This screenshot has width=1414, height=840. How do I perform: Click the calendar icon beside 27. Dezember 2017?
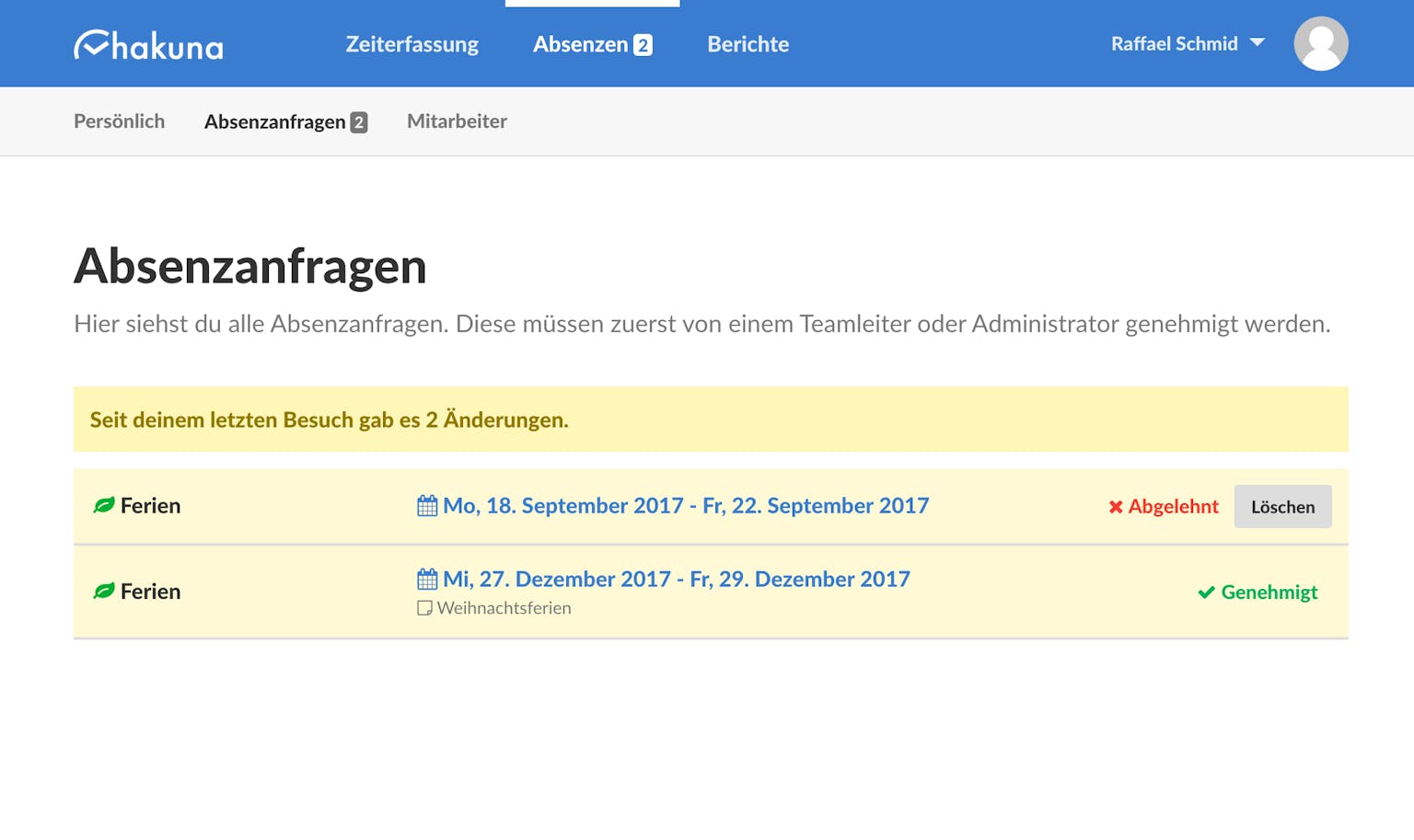coord(427,579)
